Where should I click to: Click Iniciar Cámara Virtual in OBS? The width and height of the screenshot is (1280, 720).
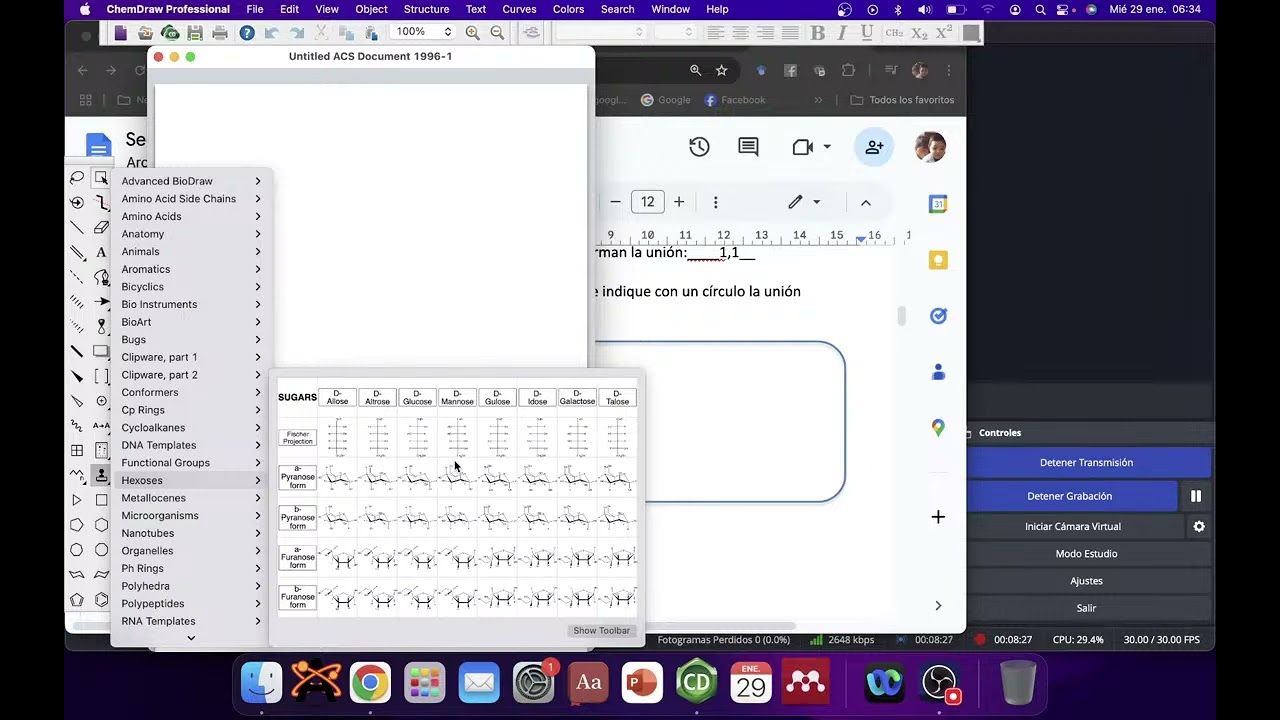tap(1075, 526)
